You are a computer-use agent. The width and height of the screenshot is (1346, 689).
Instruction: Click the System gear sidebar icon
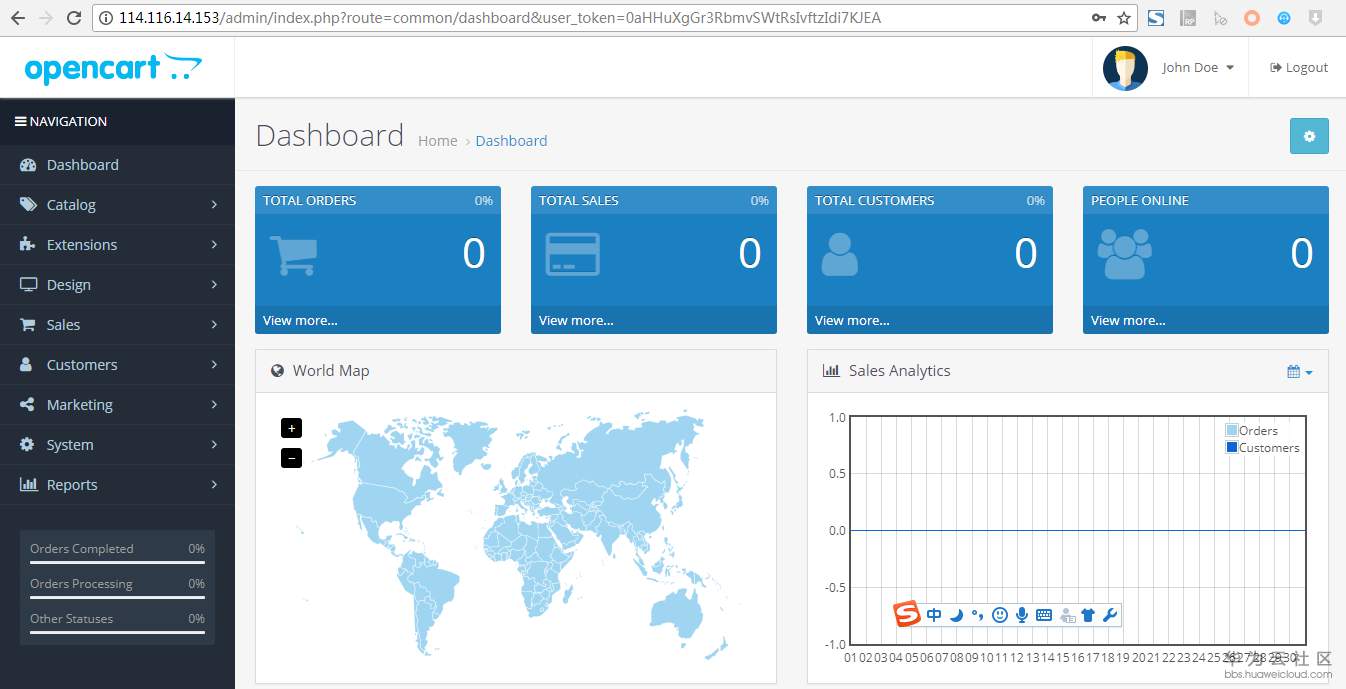coord(28,444)
